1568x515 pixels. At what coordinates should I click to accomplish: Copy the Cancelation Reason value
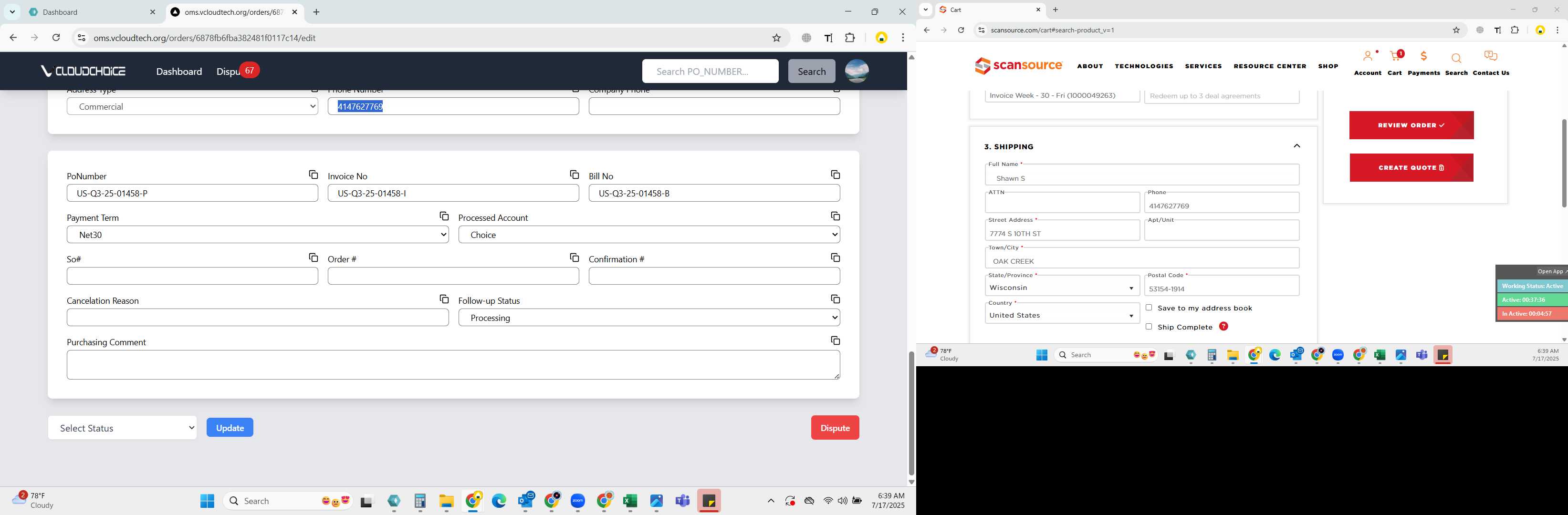[444, 299]
